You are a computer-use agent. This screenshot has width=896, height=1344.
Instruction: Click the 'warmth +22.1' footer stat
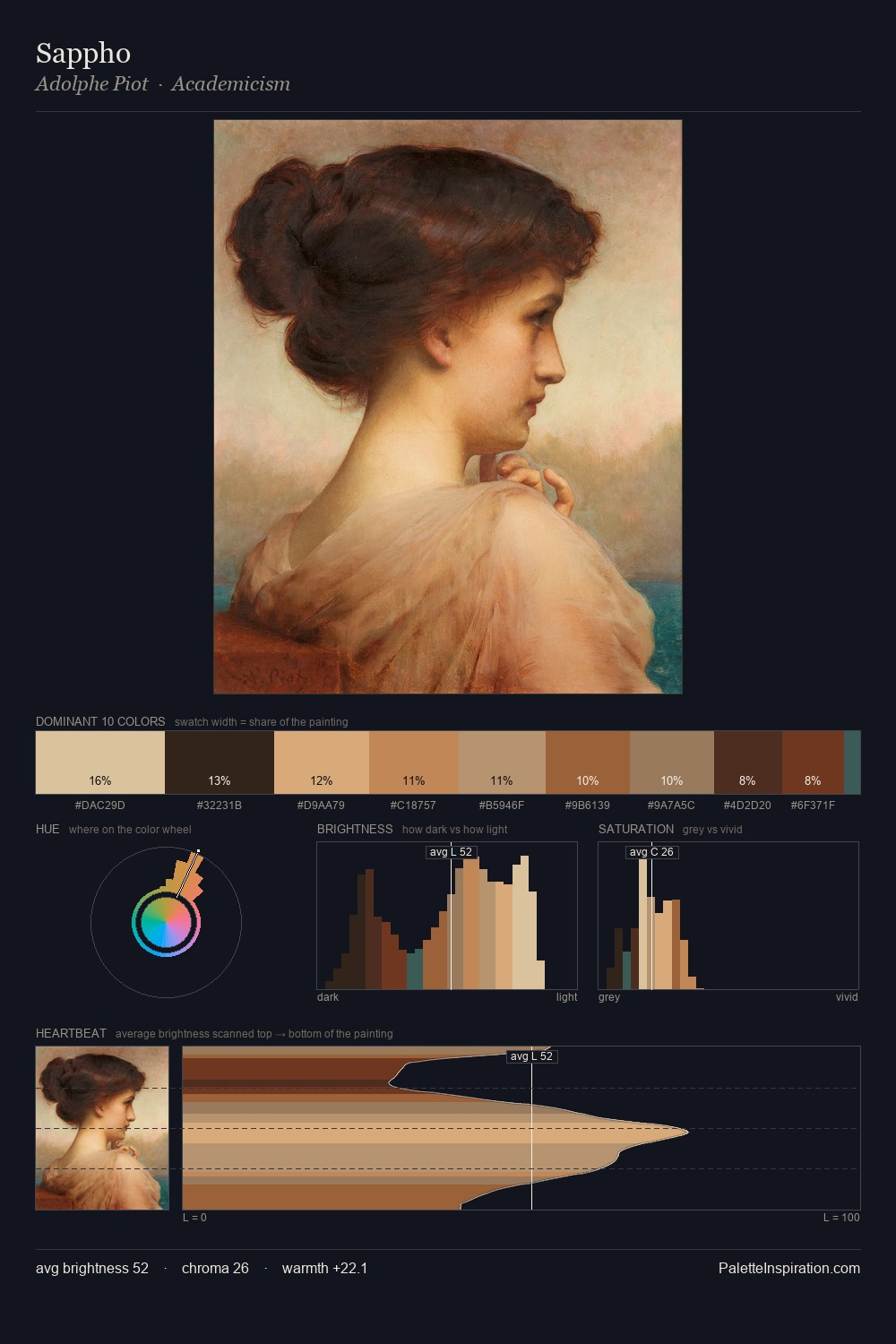(324, 1268)
